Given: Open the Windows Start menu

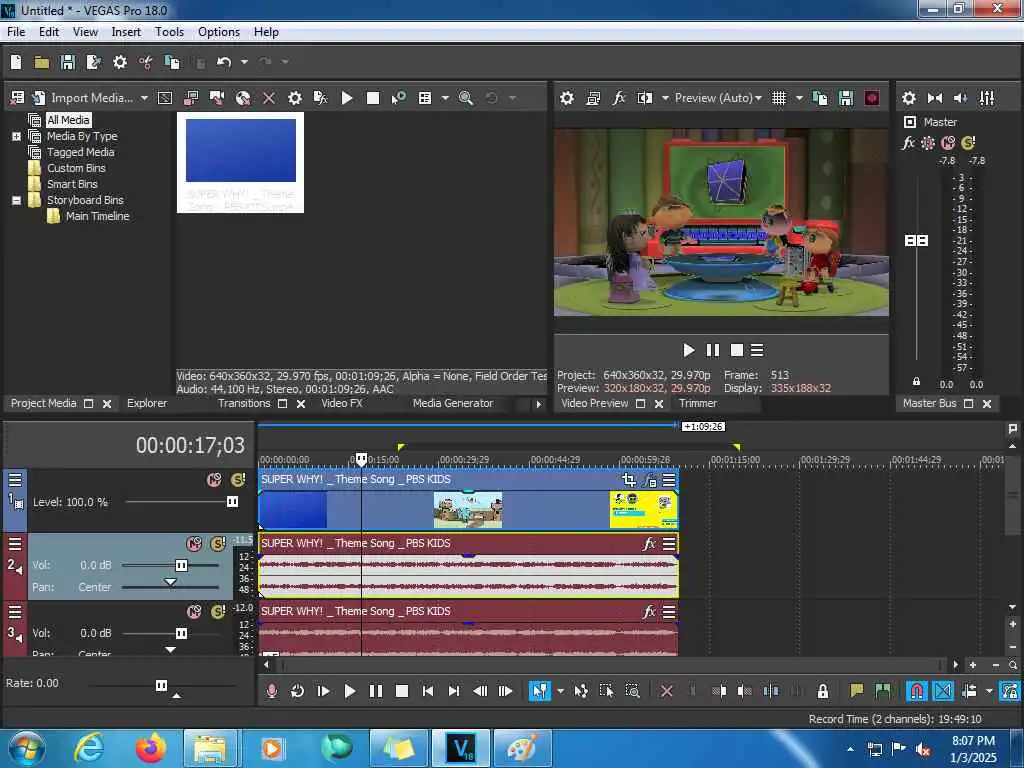Looking at the screenshot, I should [x=26, y=748].
